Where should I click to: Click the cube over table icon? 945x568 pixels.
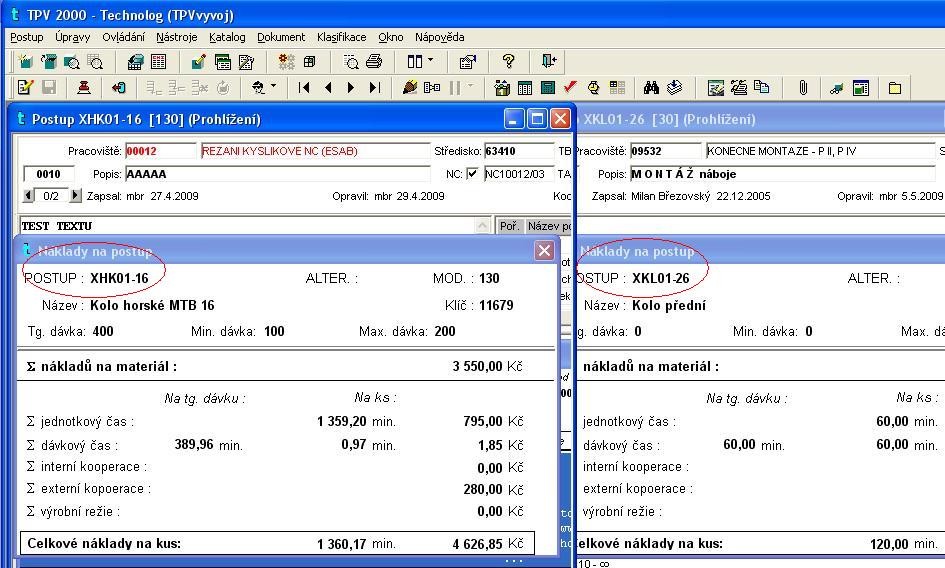(136, 62)
